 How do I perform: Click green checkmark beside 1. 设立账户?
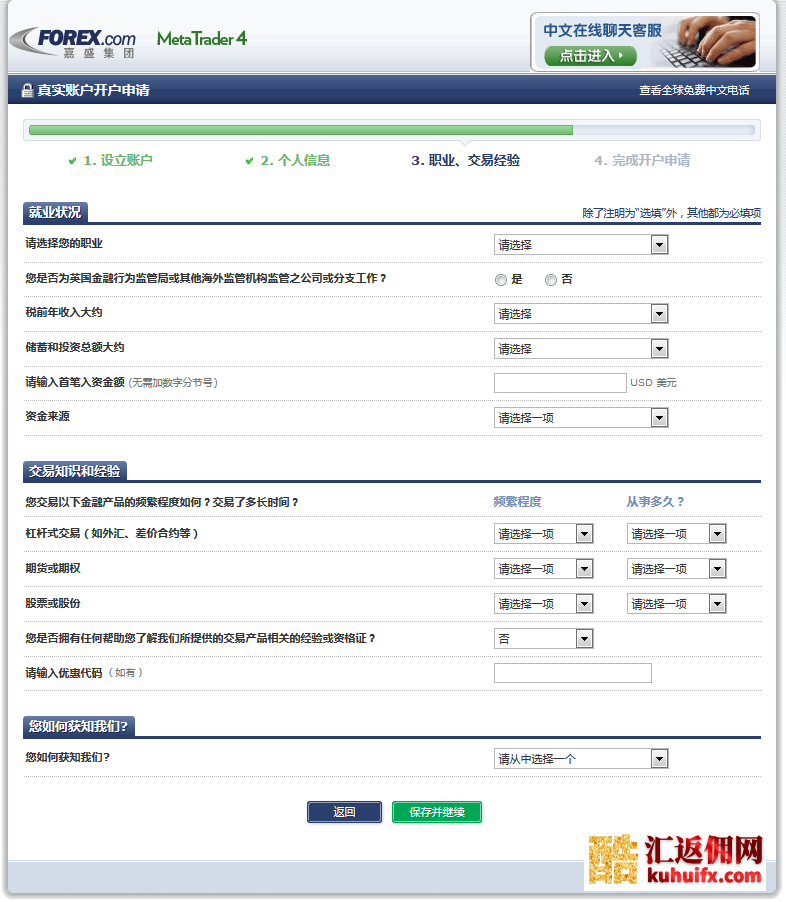(72, 160)
